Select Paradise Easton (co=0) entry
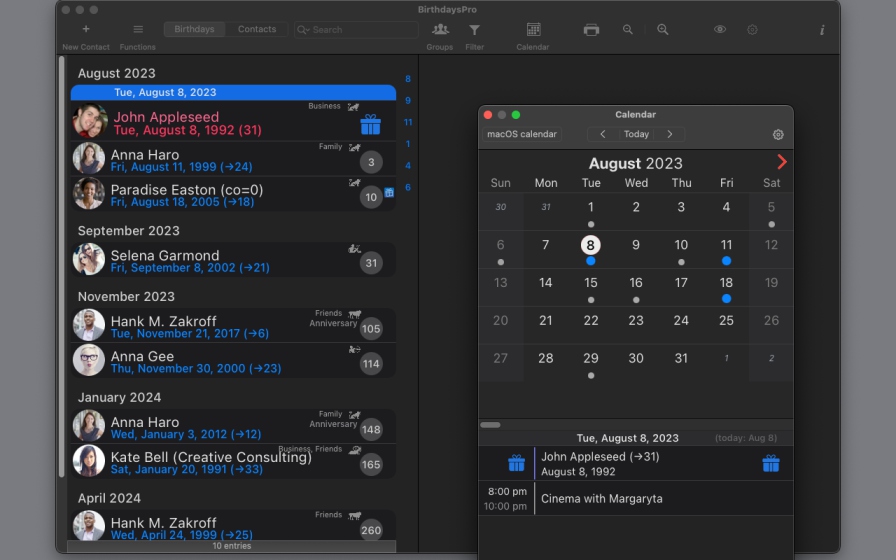 click(233, 194)
